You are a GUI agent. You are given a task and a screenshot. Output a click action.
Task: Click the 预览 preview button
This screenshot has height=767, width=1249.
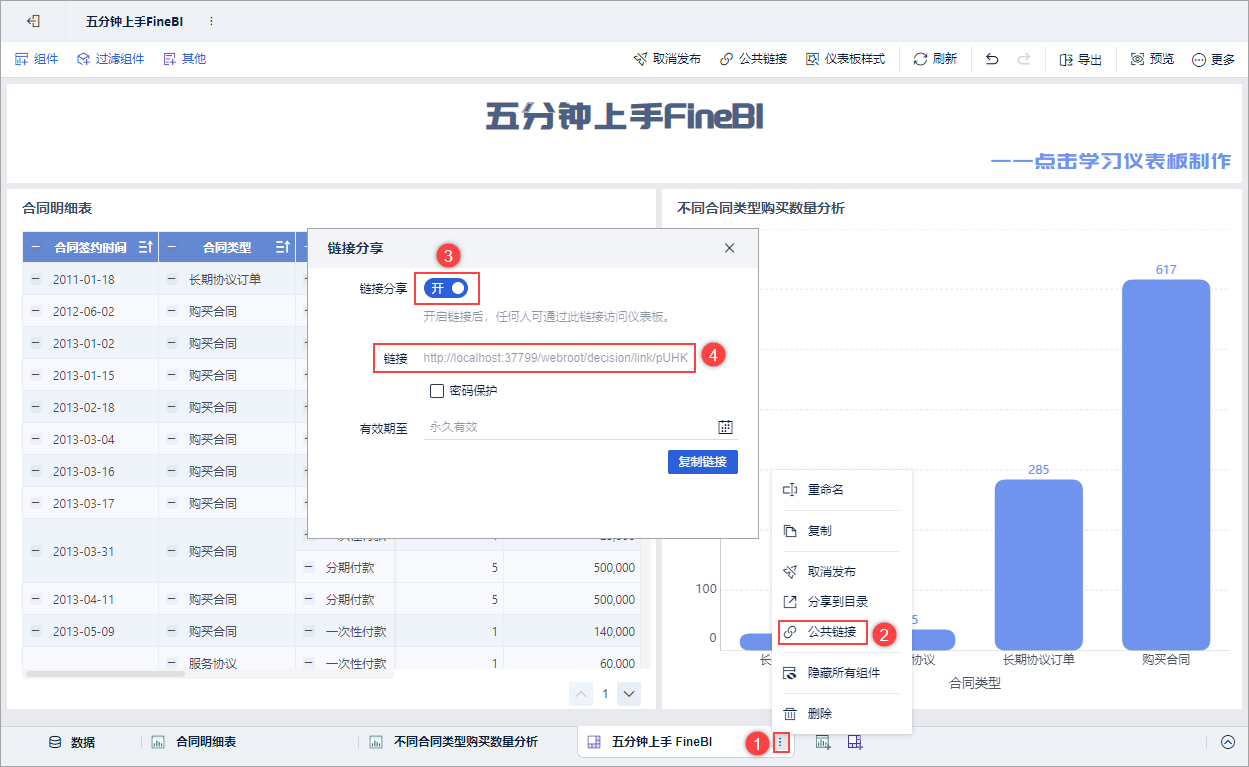coord(1152,59)
